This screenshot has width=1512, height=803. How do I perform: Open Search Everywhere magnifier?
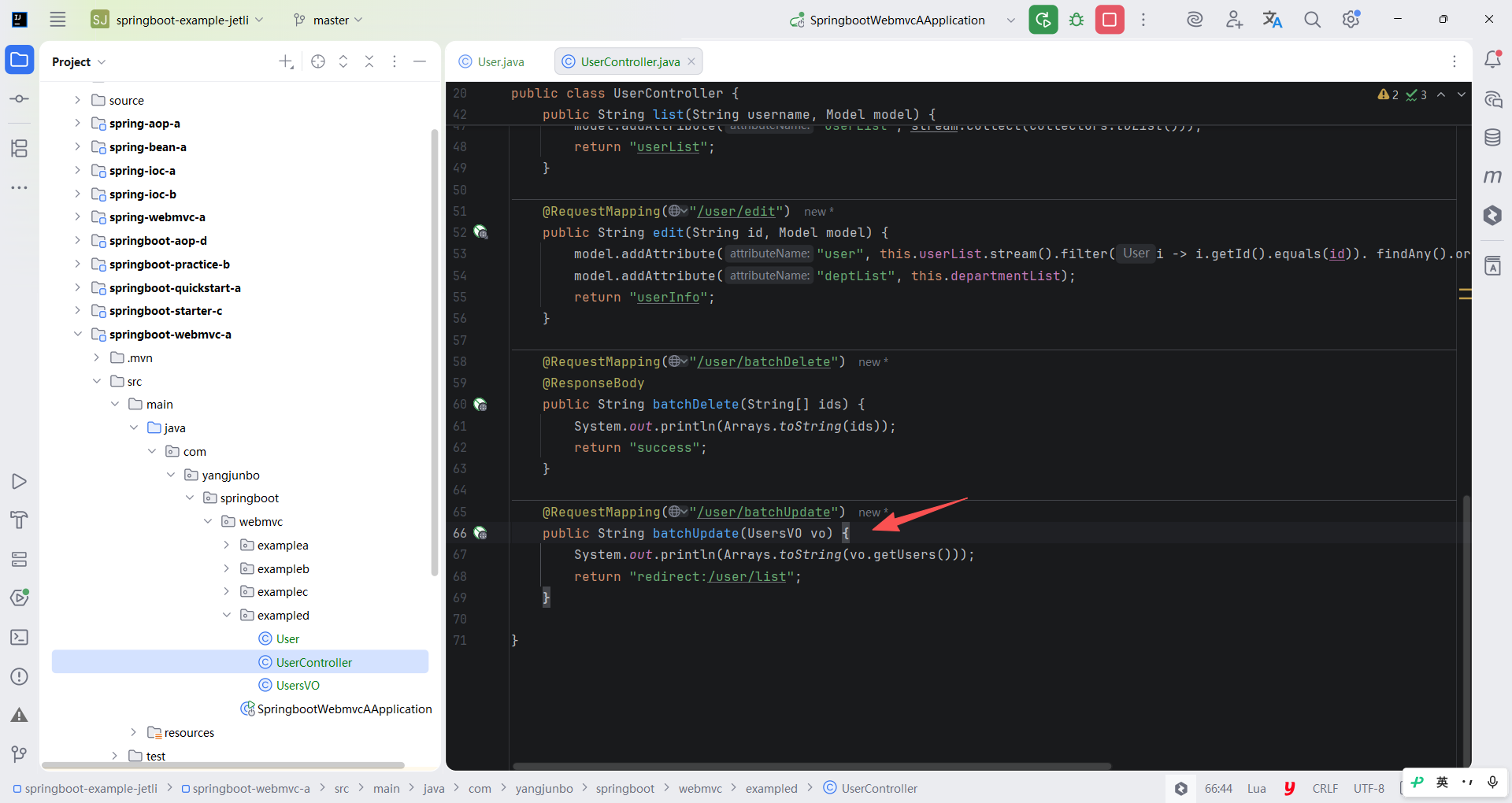pos(1312,20)
